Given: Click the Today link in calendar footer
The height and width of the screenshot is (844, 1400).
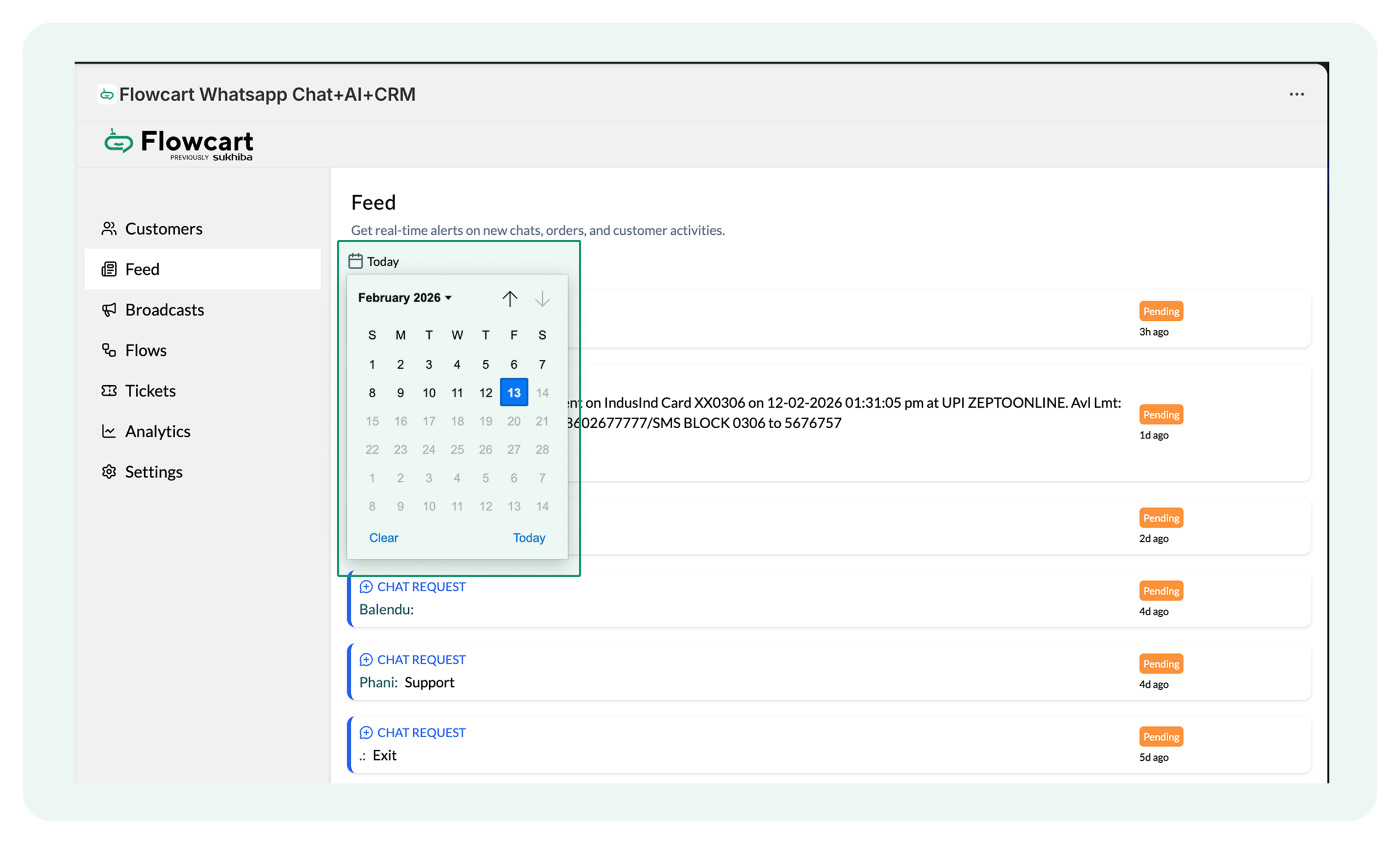Looking at the screenshot, I should (x=529, y=537).
